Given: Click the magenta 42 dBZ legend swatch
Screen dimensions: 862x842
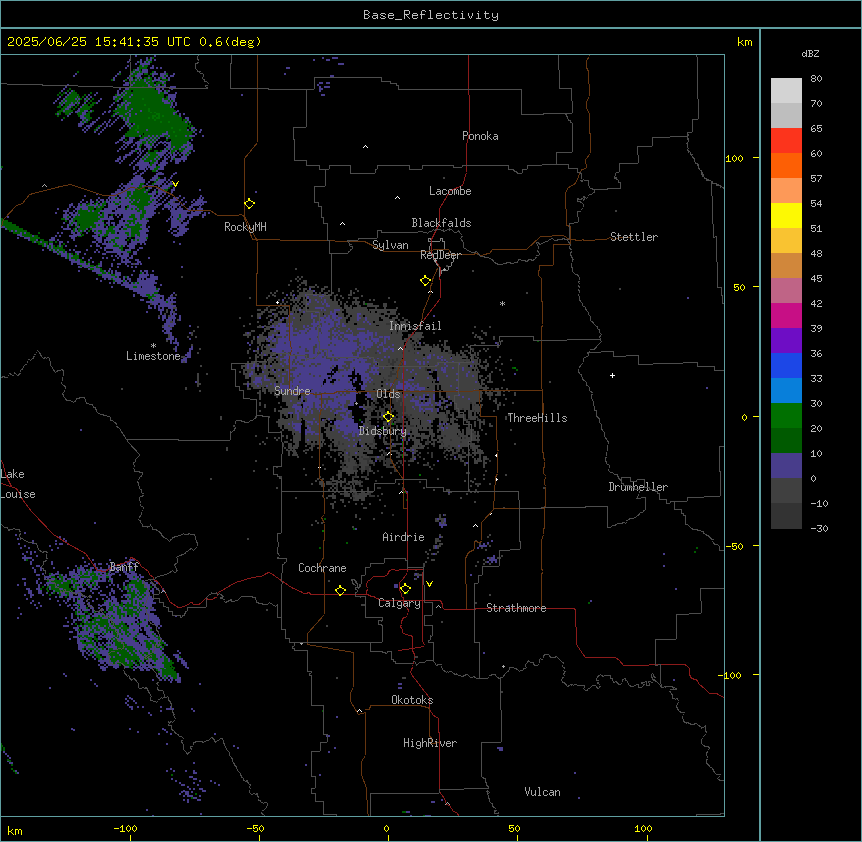Looking at the screenshot, I should (786, 315).
